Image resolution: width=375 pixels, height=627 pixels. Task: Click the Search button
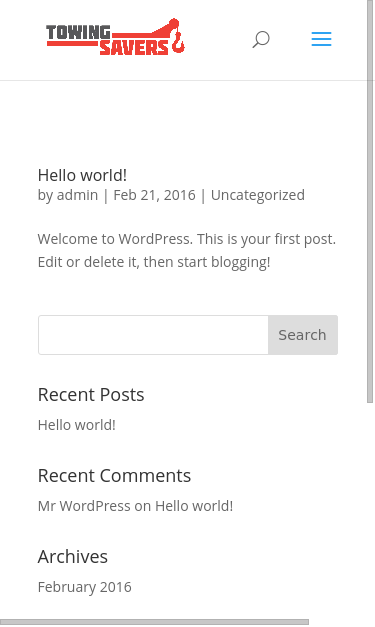[x=303, y=335]
